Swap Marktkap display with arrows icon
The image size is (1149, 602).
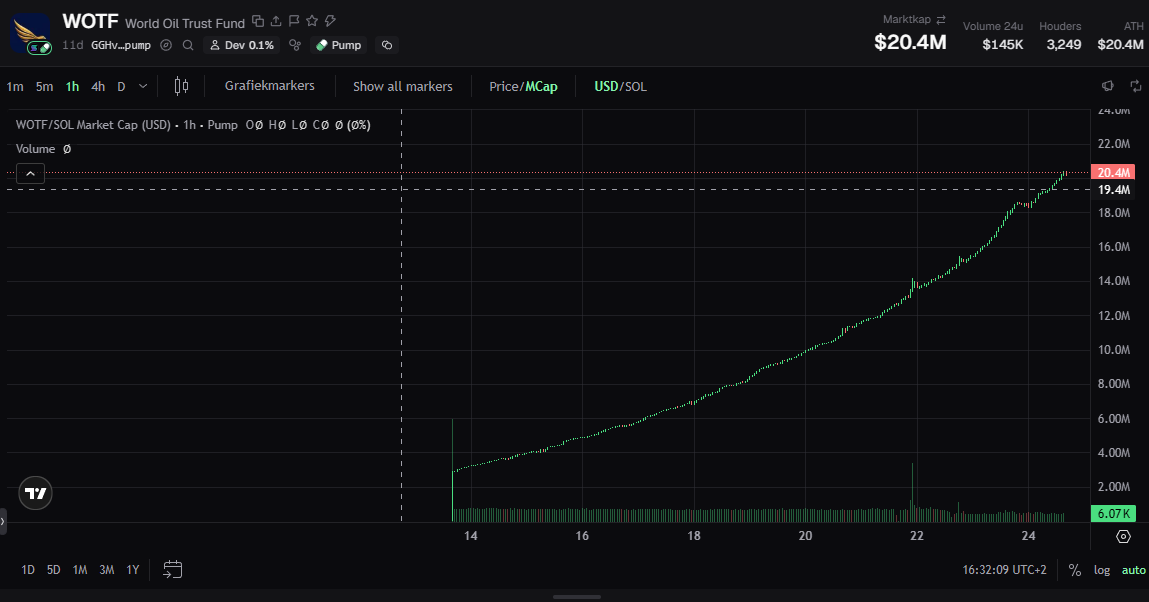941,20
